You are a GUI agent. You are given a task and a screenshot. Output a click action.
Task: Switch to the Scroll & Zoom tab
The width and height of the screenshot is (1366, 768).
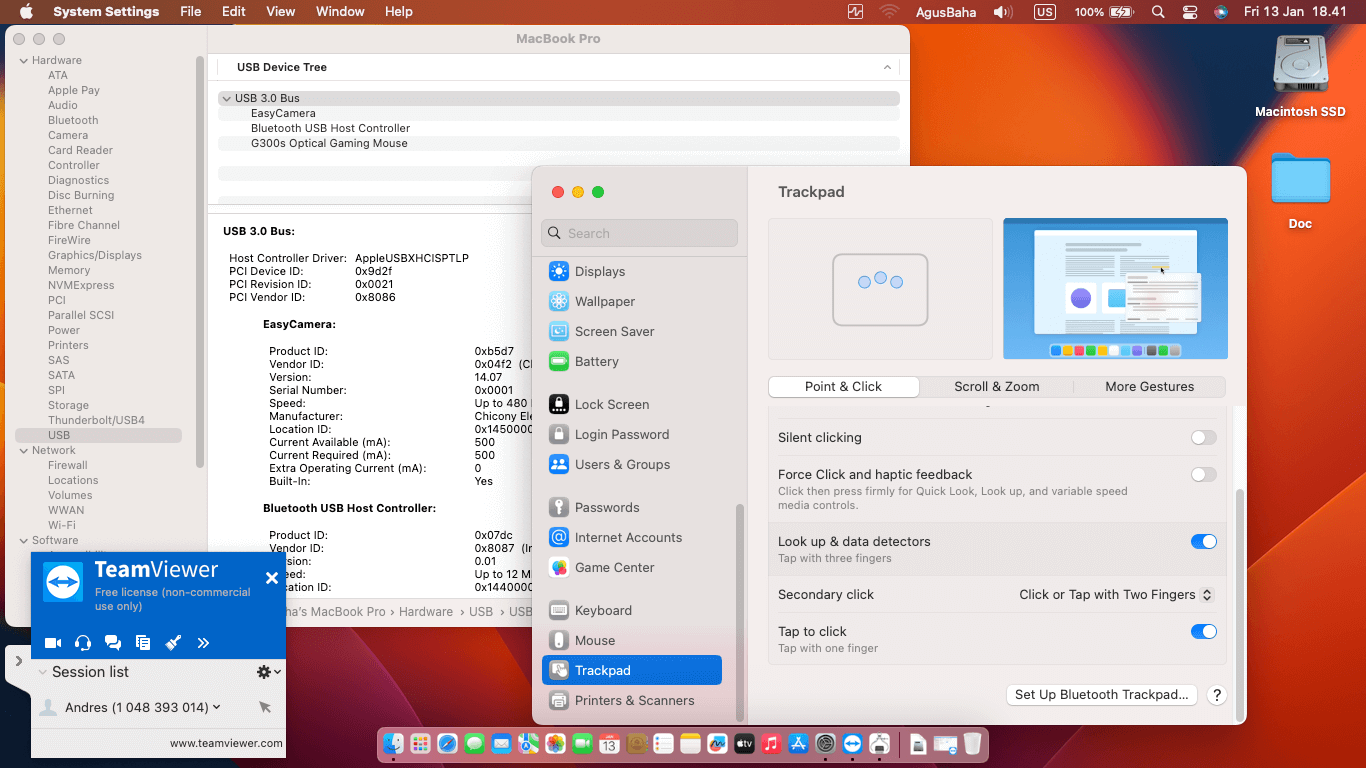(x=996, y=387)
